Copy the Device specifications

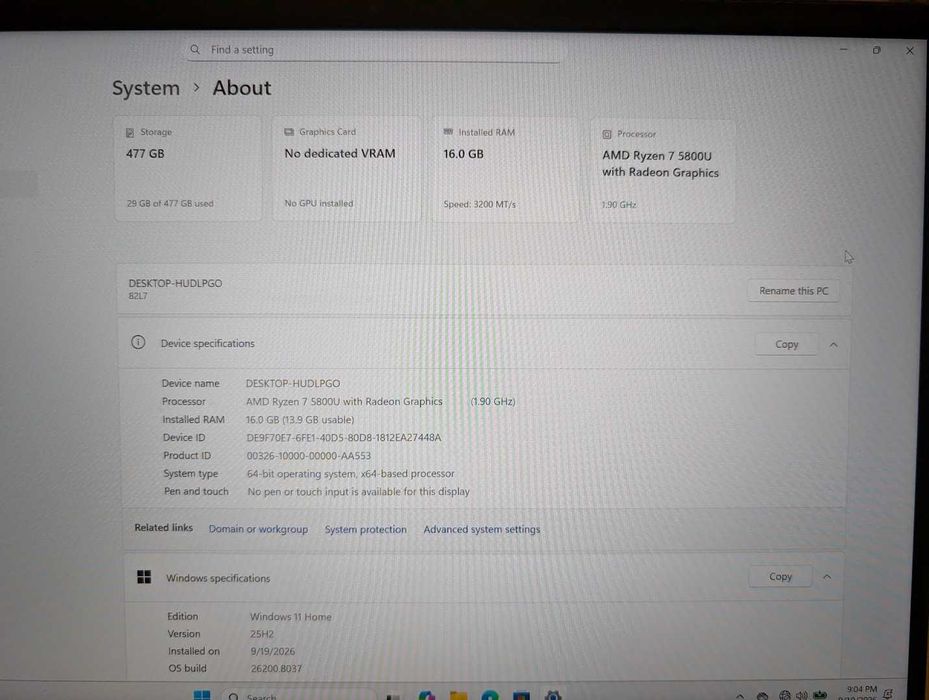(x=787, y=344)
